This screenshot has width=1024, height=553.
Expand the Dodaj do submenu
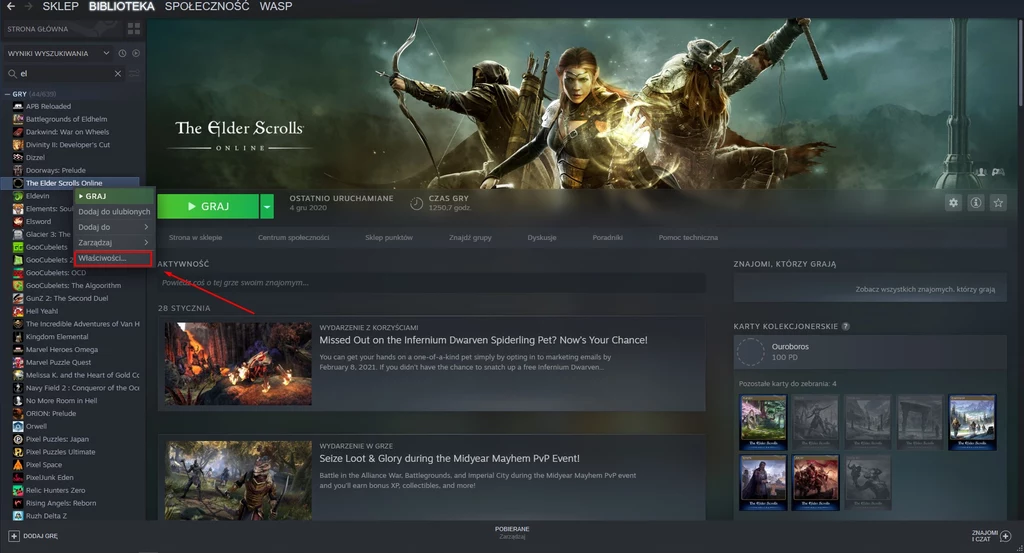coord(114,227)
